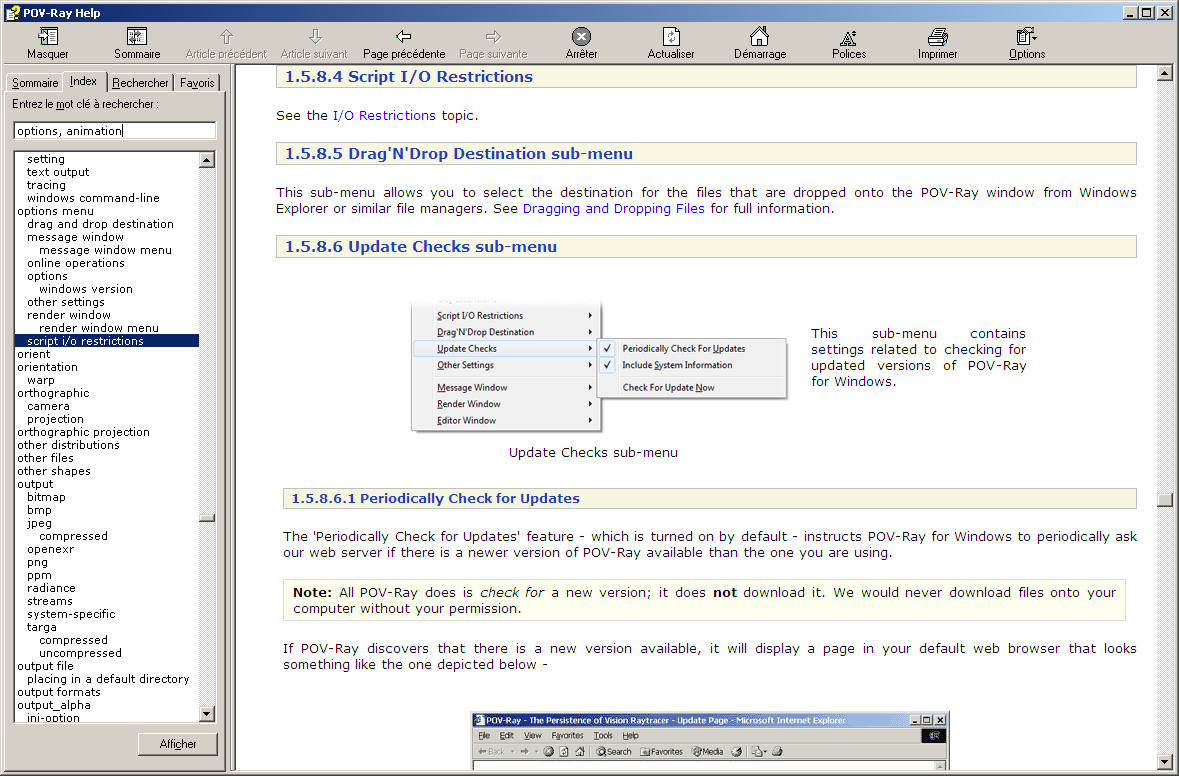Open the Options toolbar menu
This screenshot has height=776, width=1179.
(1026, 38)
